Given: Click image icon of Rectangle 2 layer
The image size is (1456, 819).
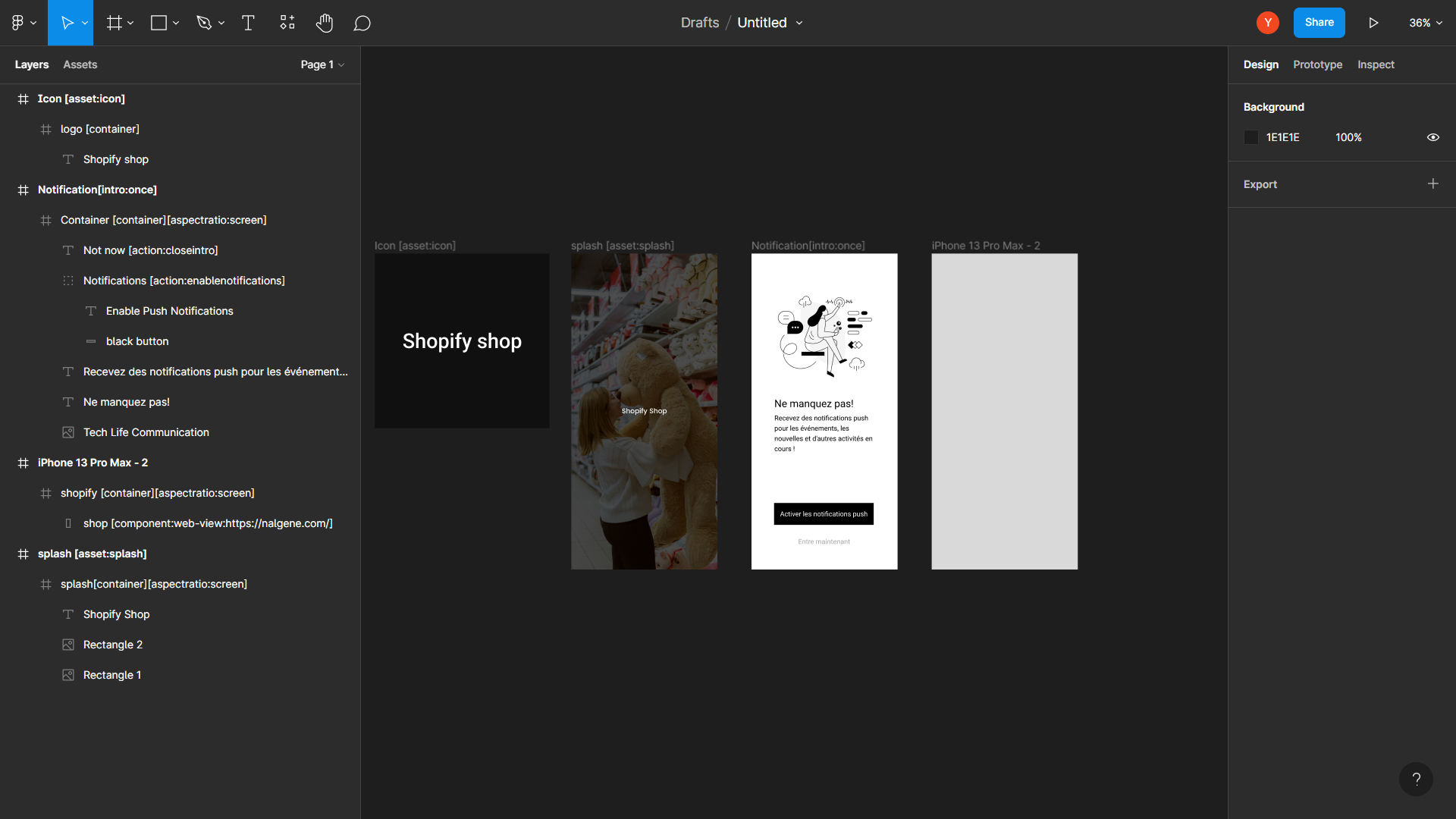Looking at the screenshot, I should (x=68, y=645).
